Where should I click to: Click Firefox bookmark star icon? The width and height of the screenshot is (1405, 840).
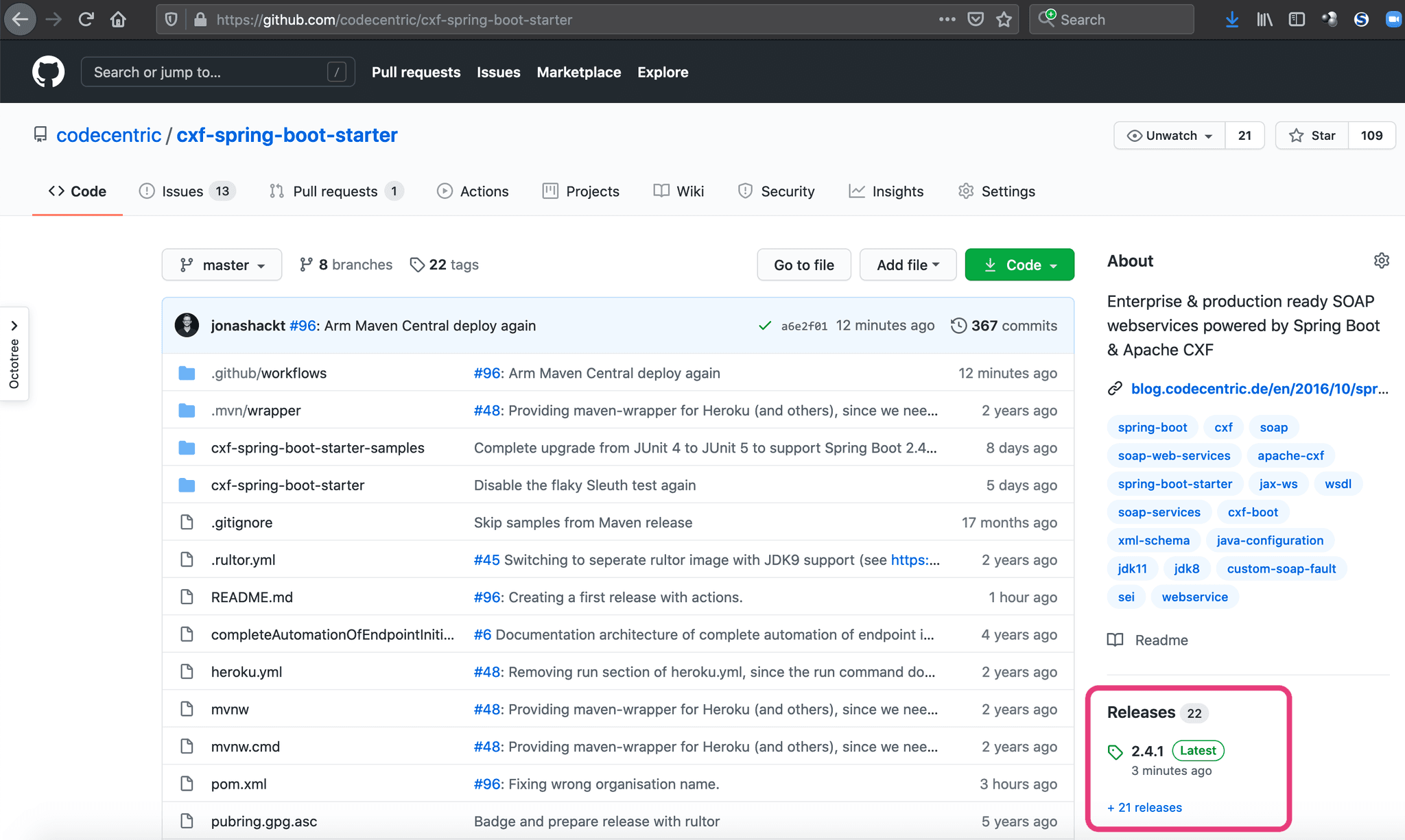tap(1004, 20)
